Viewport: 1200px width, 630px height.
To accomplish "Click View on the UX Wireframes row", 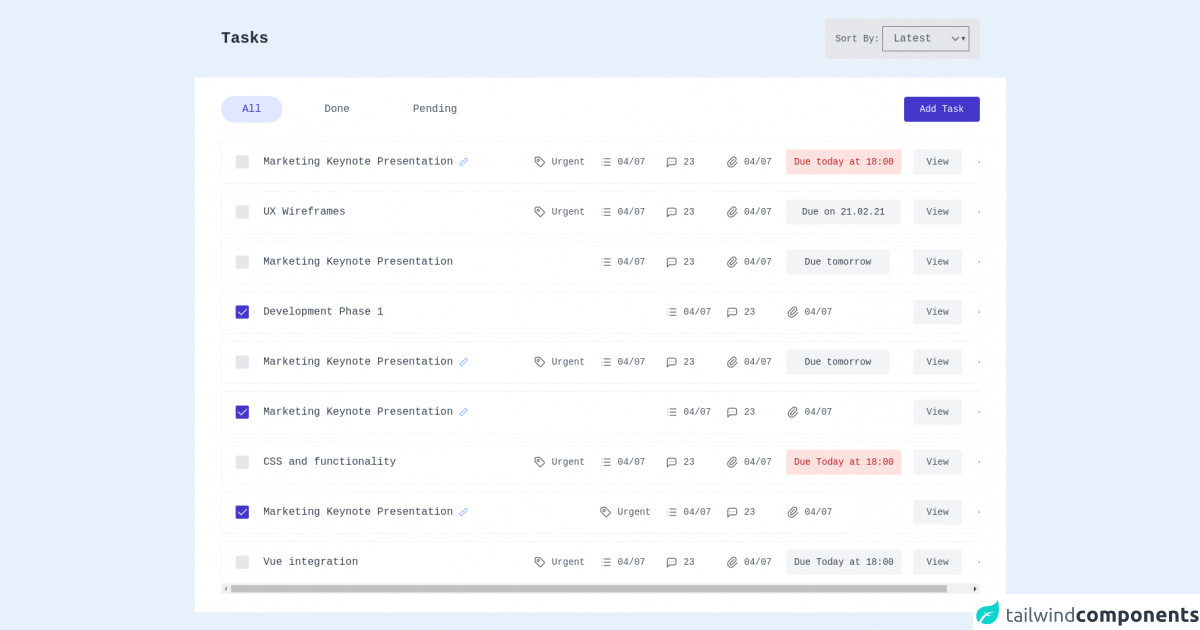I will click(937, 211).
